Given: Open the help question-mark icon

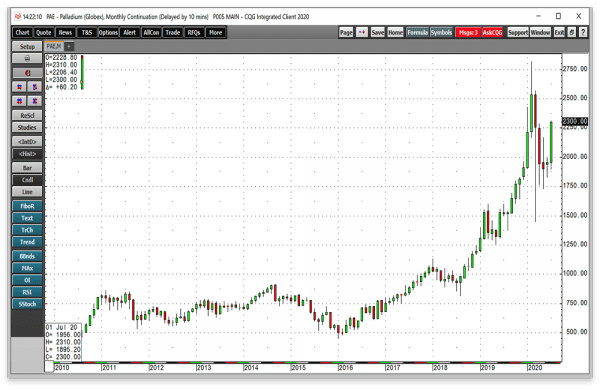Looking at the screenshot, I should pos(583,33).
